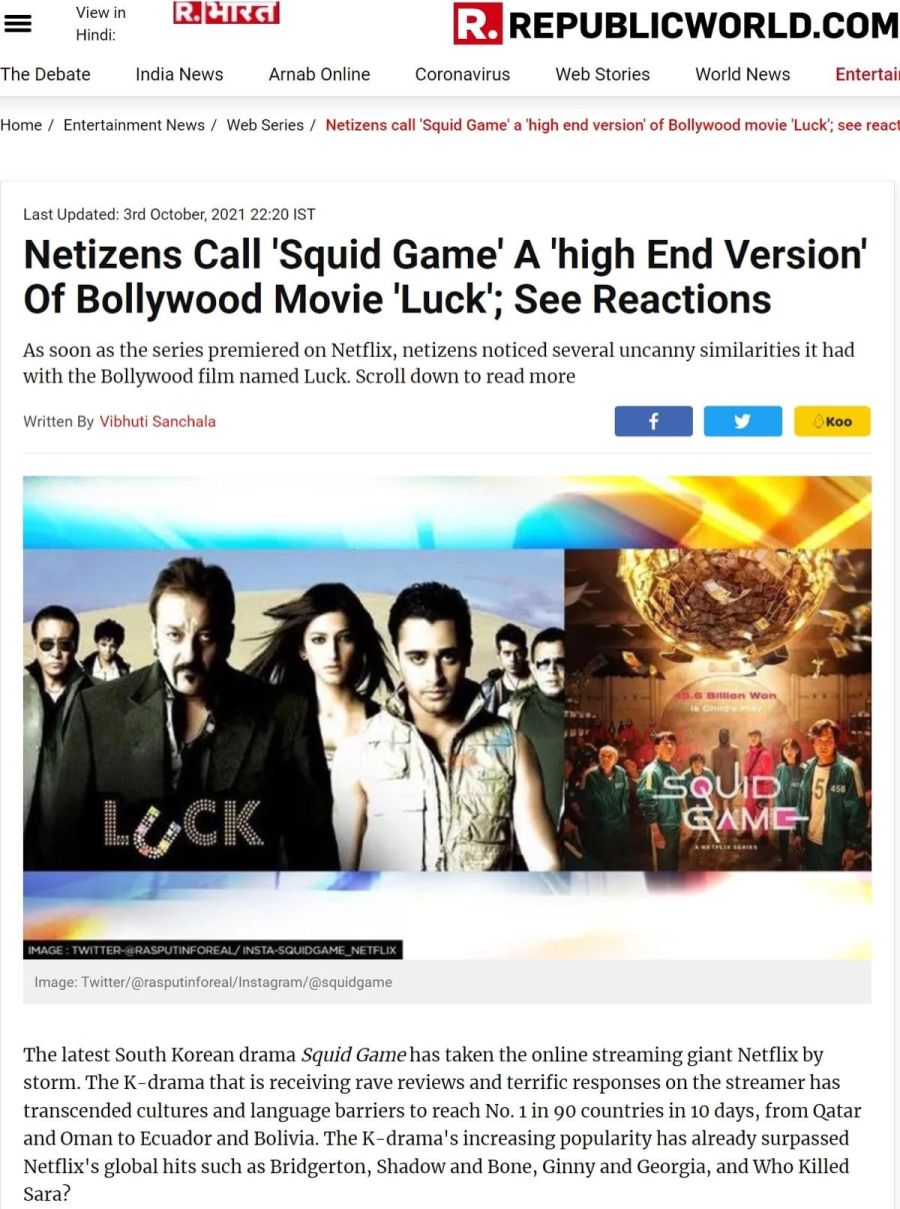Click the Republicworld.com logo
900x1209 pixels.
pyautogui.click(x=676, y=24)
